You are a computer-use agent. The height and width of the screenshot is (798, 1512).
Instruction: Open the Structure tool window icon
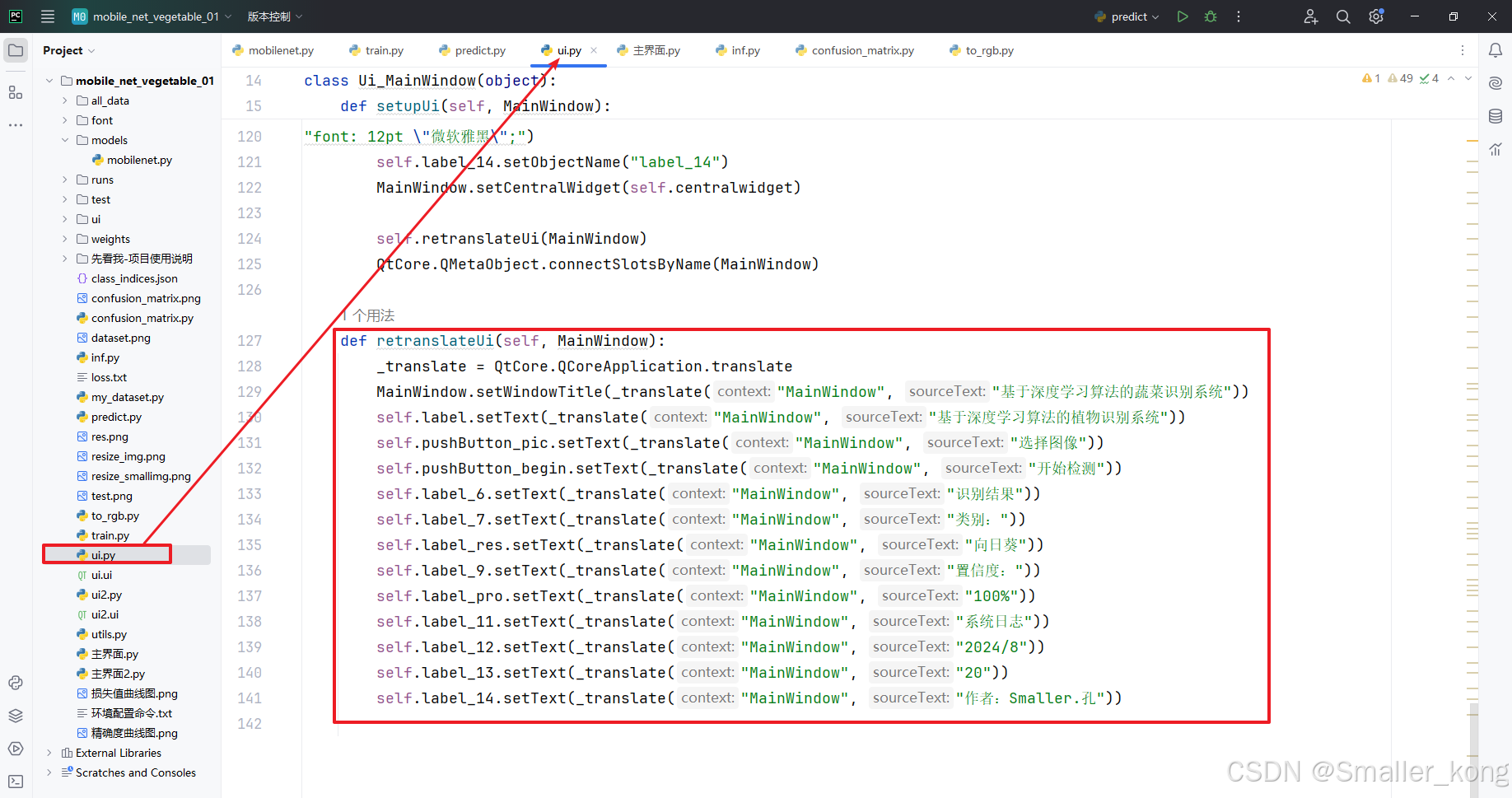coord(16,92)
